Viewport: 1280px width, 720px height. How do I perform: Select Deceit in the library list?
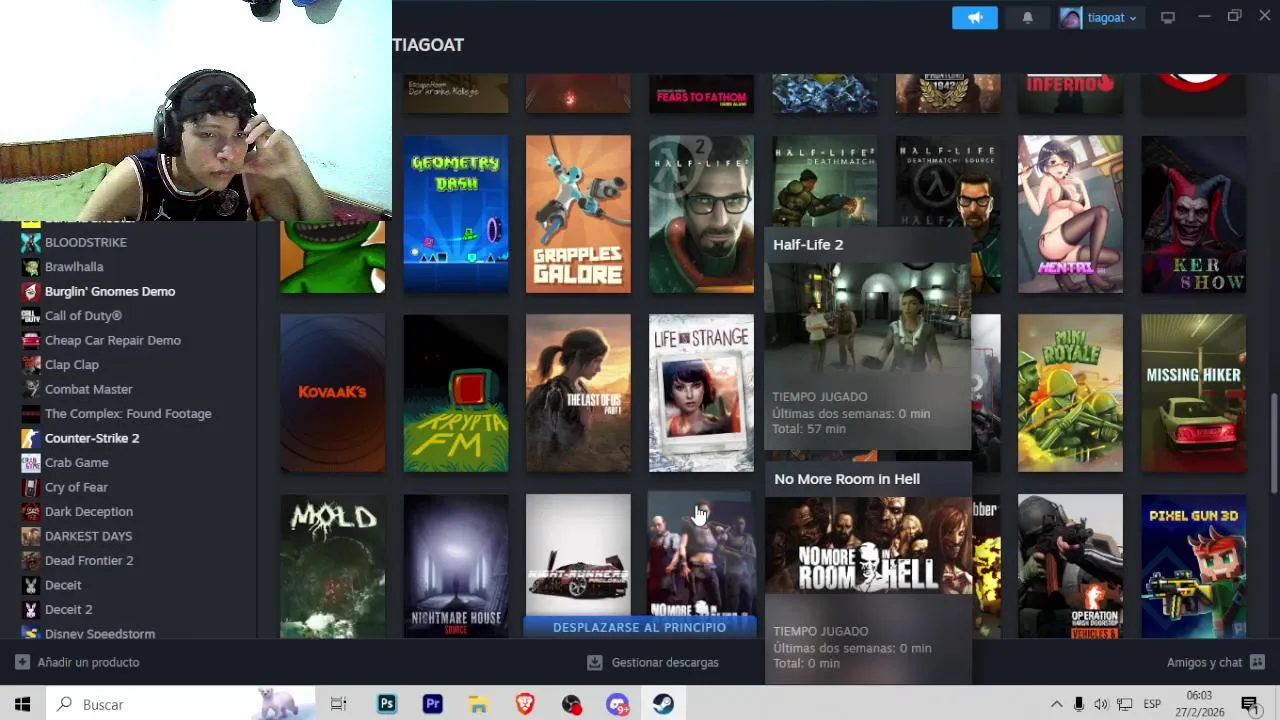63,585
